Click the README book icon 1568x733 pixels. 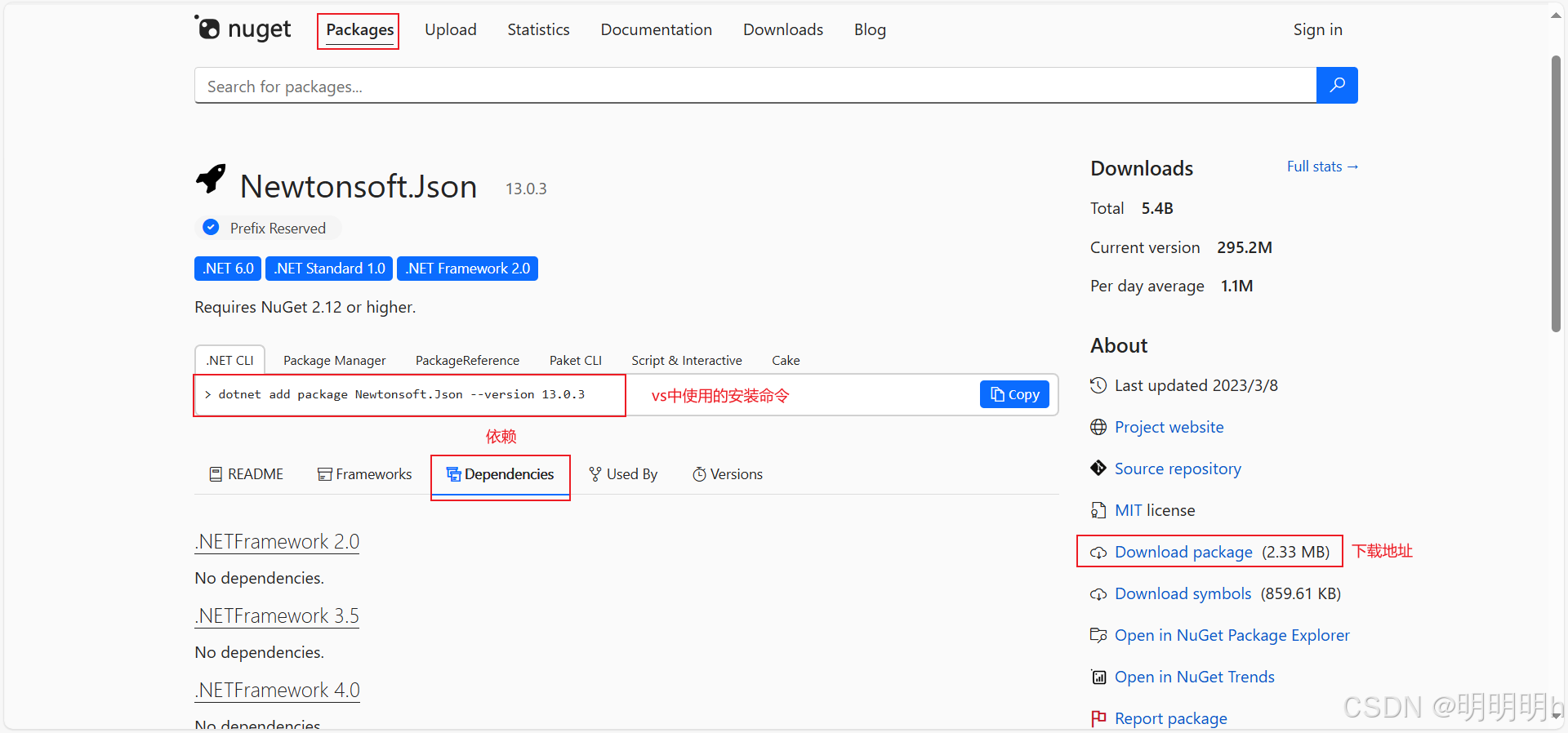coord(216,474)
